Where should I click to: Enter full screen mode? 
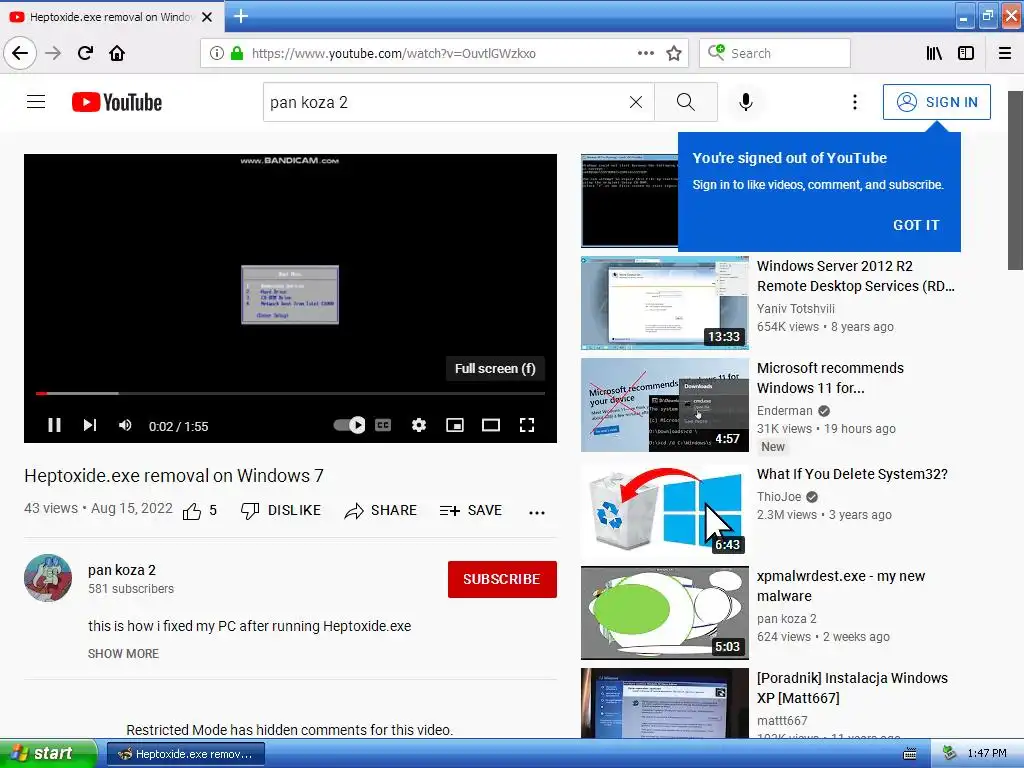click(x=526, y=426)
